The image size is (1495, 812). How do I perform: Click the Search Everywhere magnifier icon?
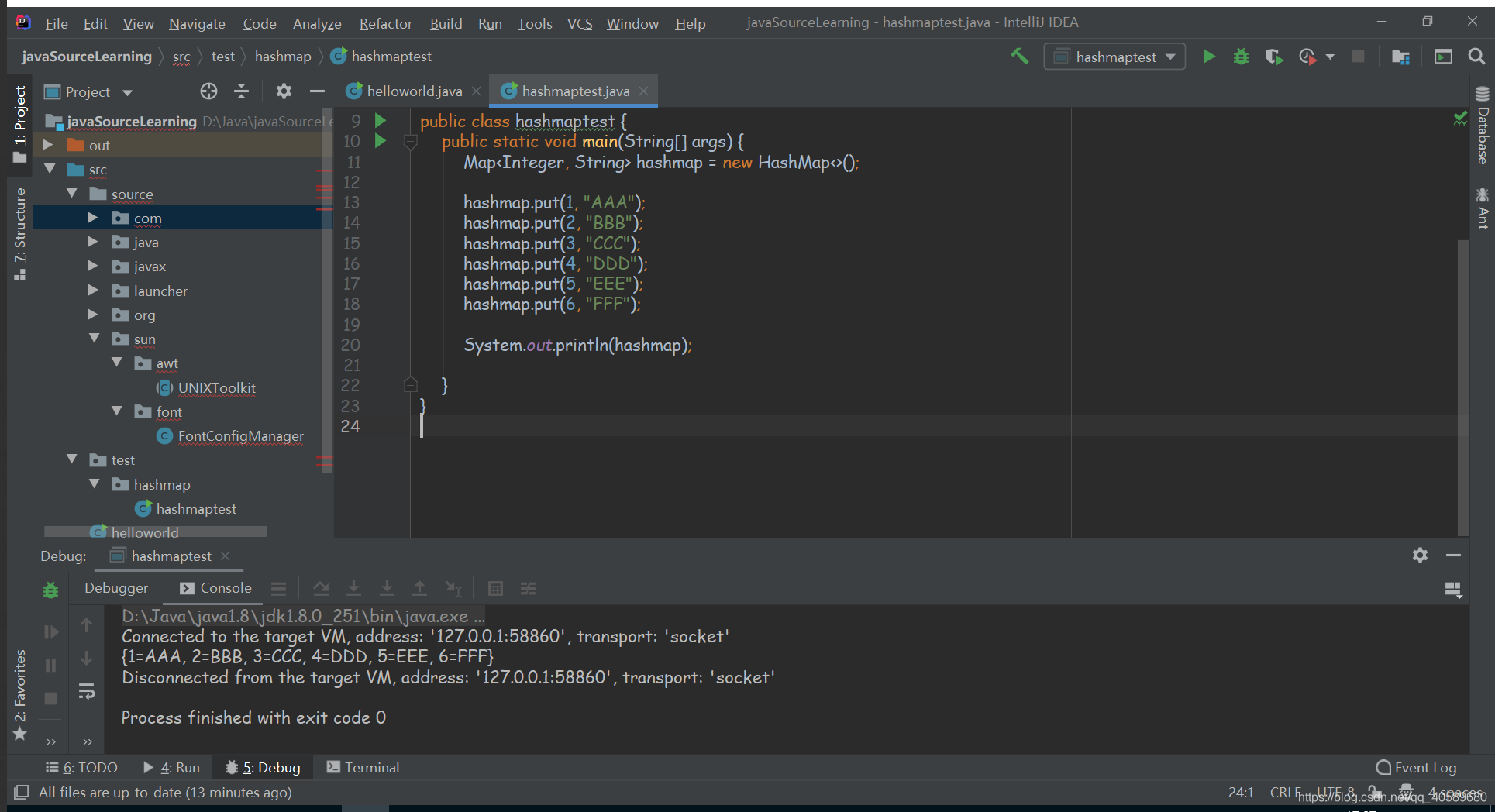click(x=1476, y=57)
